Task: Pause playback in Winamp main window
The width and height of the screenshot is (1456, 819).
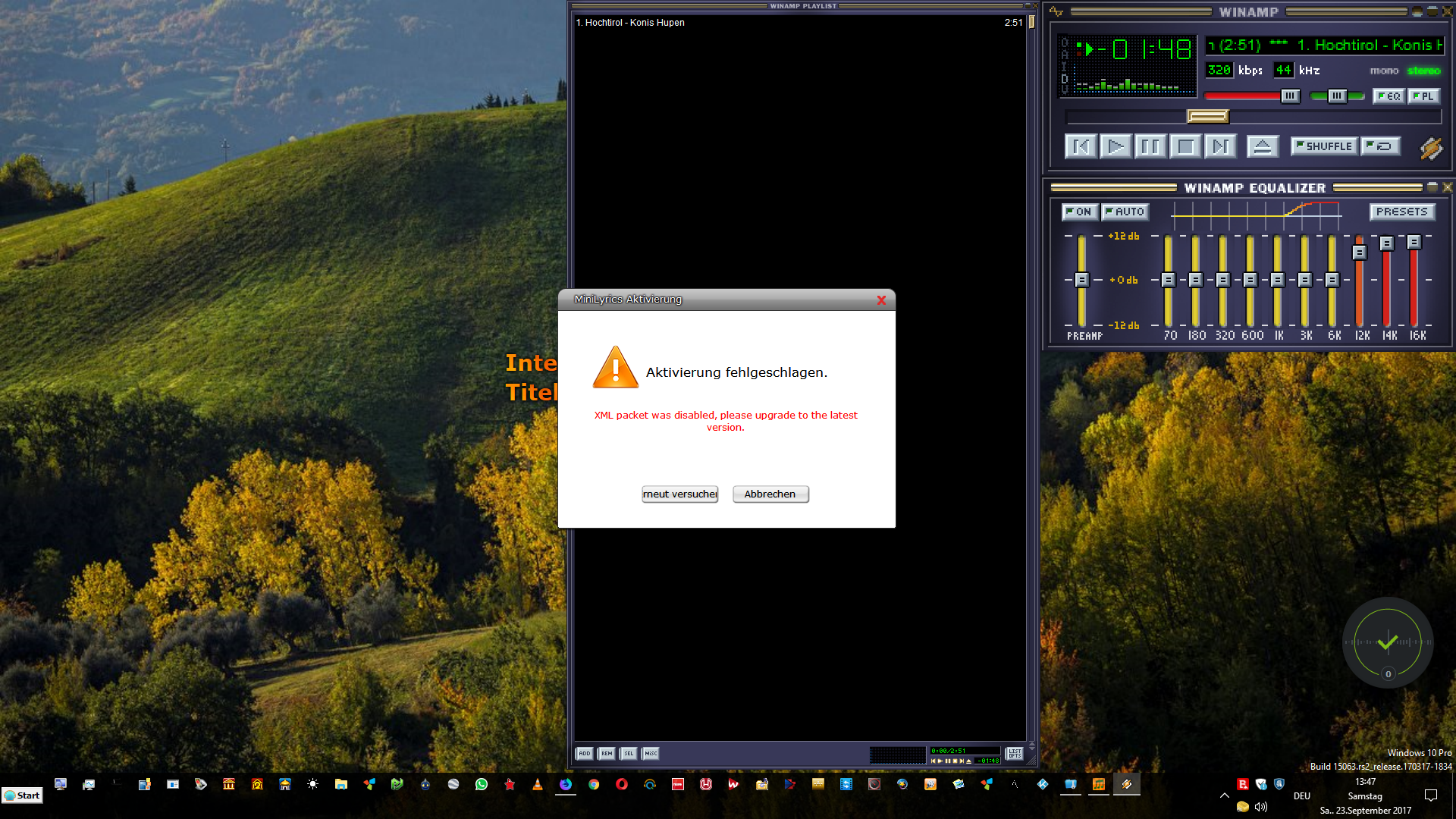Action: 1150,146
